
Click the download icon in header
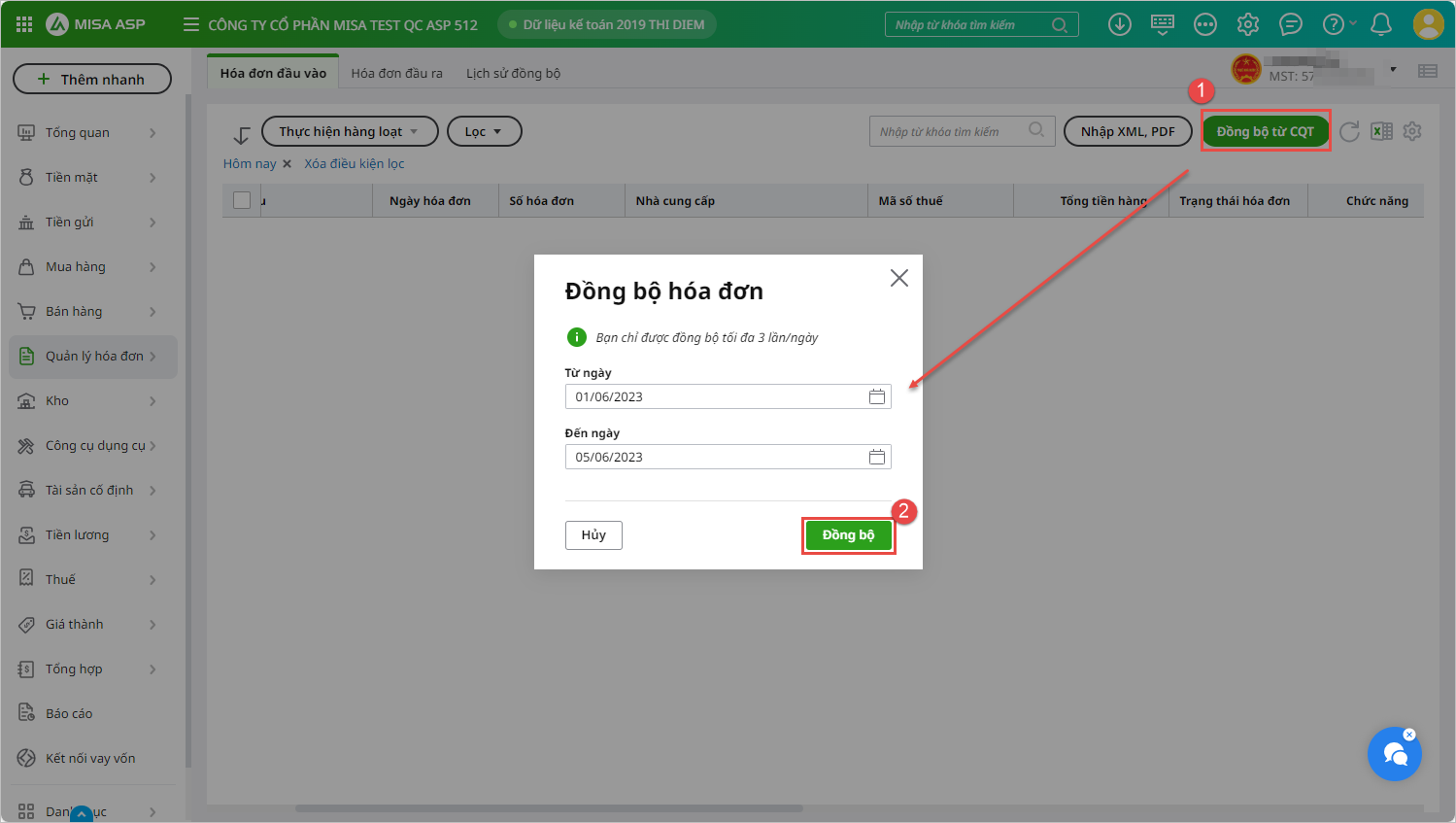pos(1119,25)
